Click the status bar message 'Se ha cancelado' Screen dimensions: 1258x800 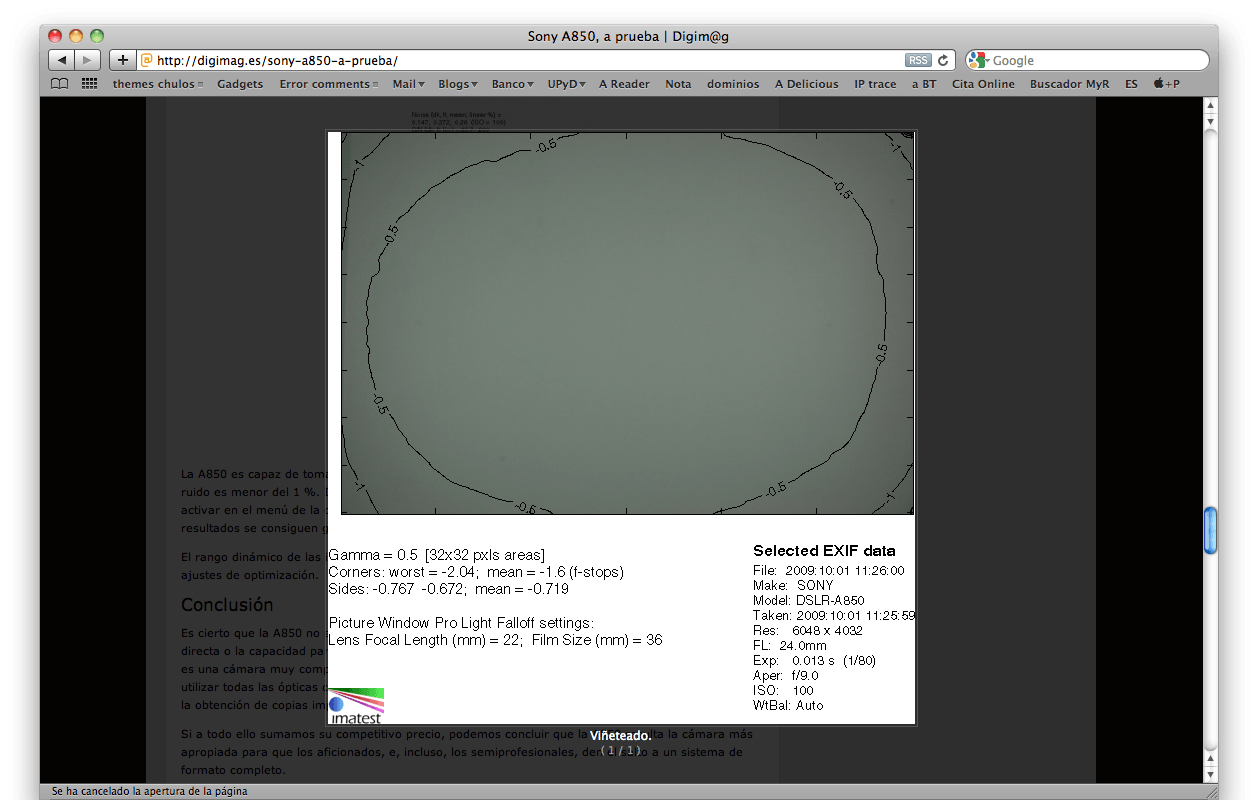click(x=149, y=791)
